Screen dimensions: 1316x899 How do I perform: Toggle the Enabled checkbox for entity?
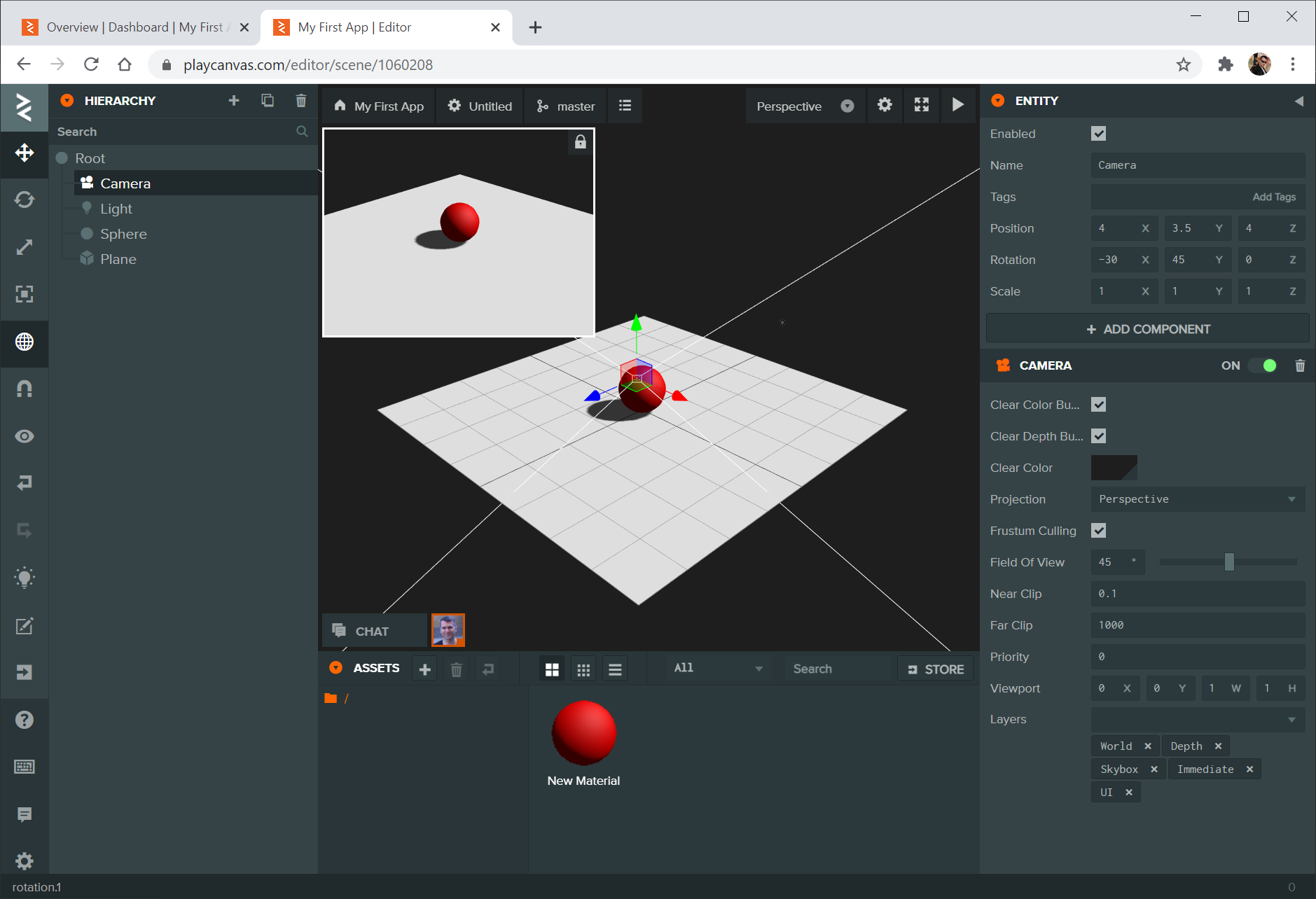point(1098,134)
